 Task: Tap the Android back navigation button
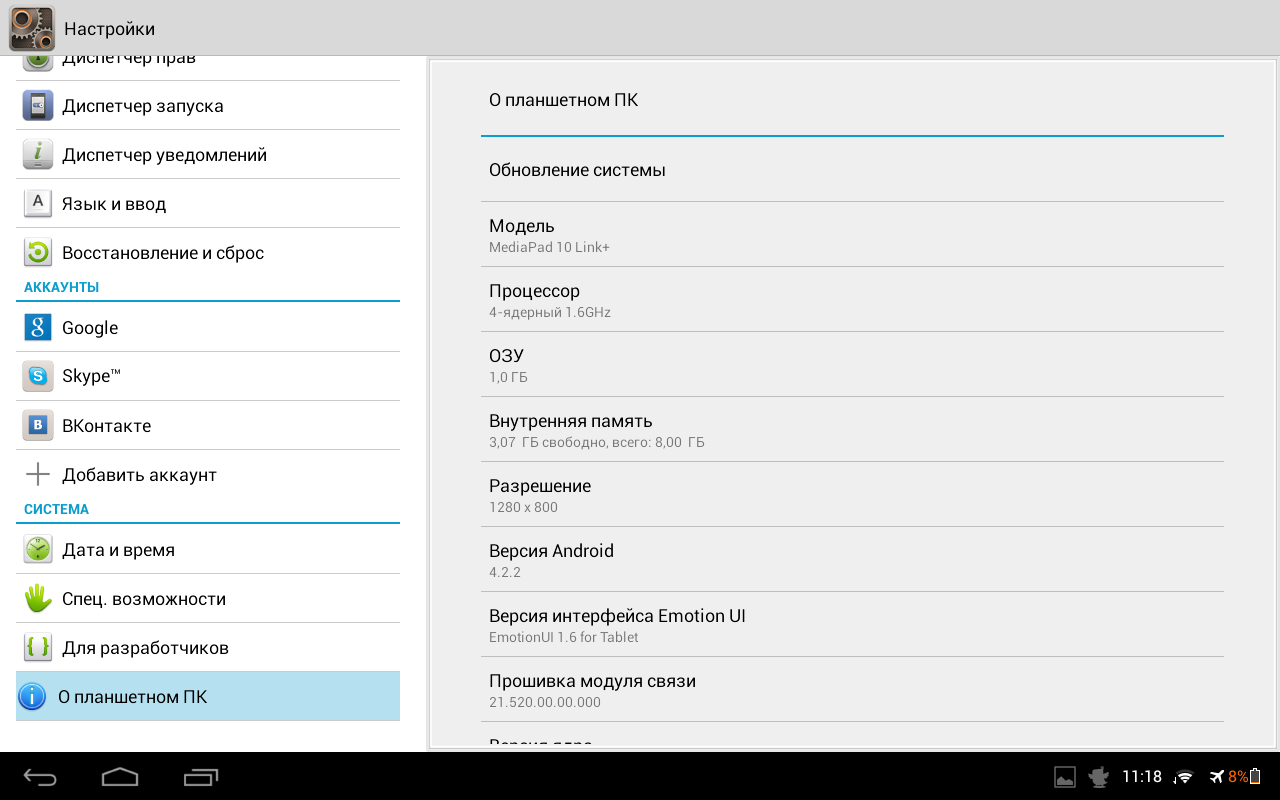41,777
